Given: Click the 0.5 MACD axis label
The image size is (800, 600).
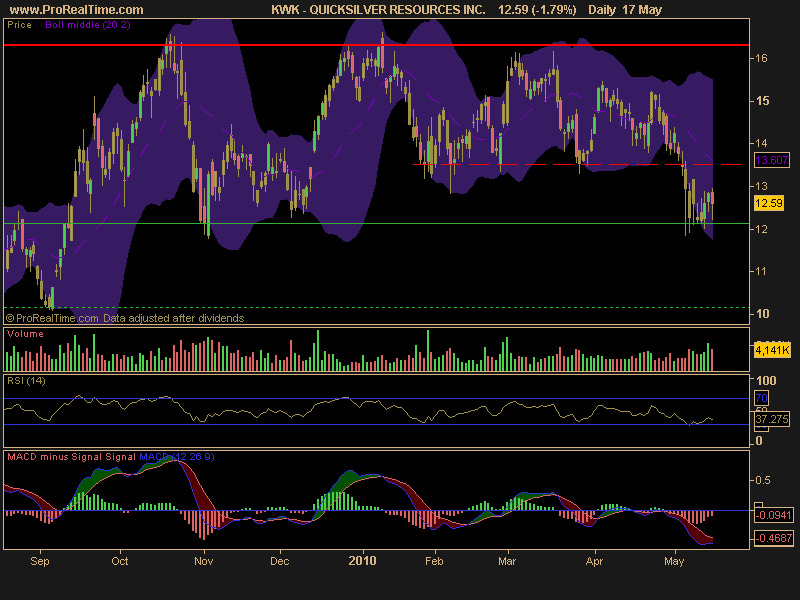Looking at the screenshot, I should [763, 480].
